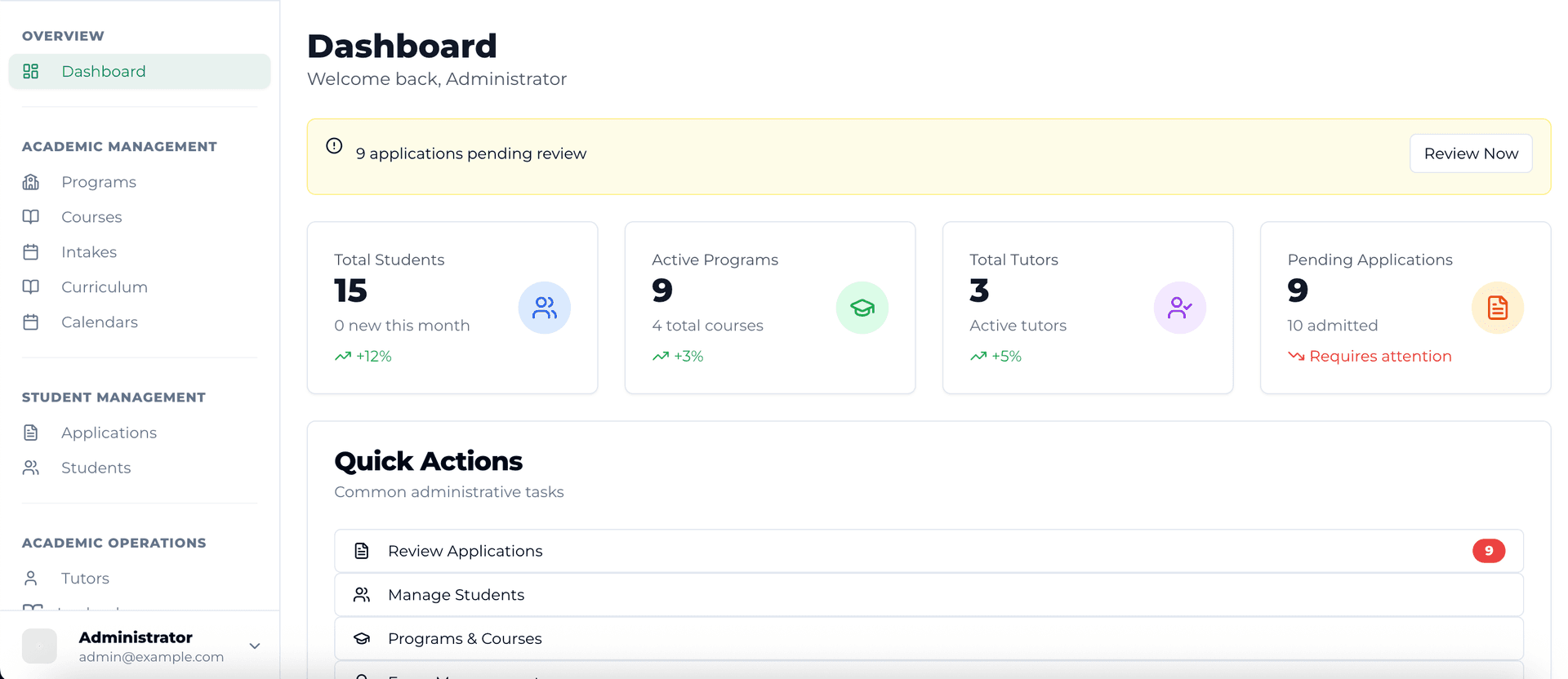
Task: Click the alert icon in pending review banner
Action: click(x=334, y=146)
